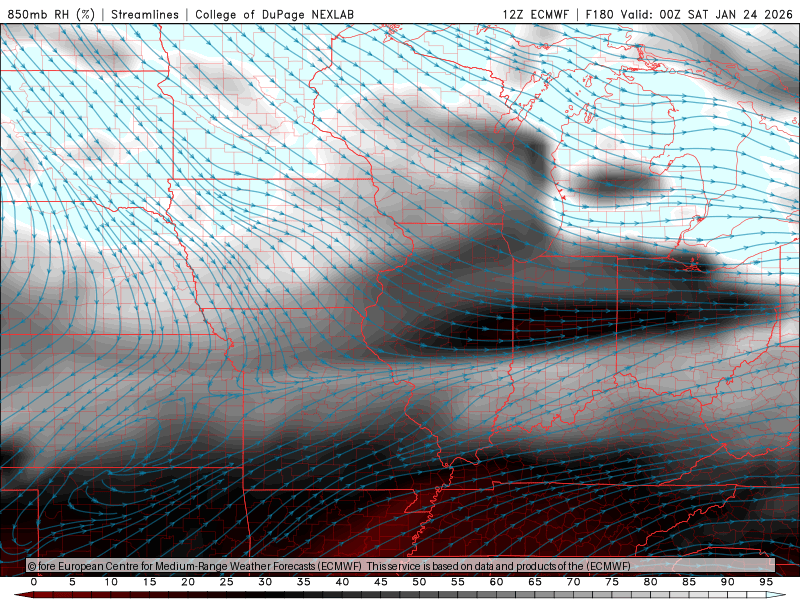Screen dimensions: 800x600
Task: Click the "F180 Valid: 00Z SAT JAN 24 2026" text
Action: [x=689, y=14]
